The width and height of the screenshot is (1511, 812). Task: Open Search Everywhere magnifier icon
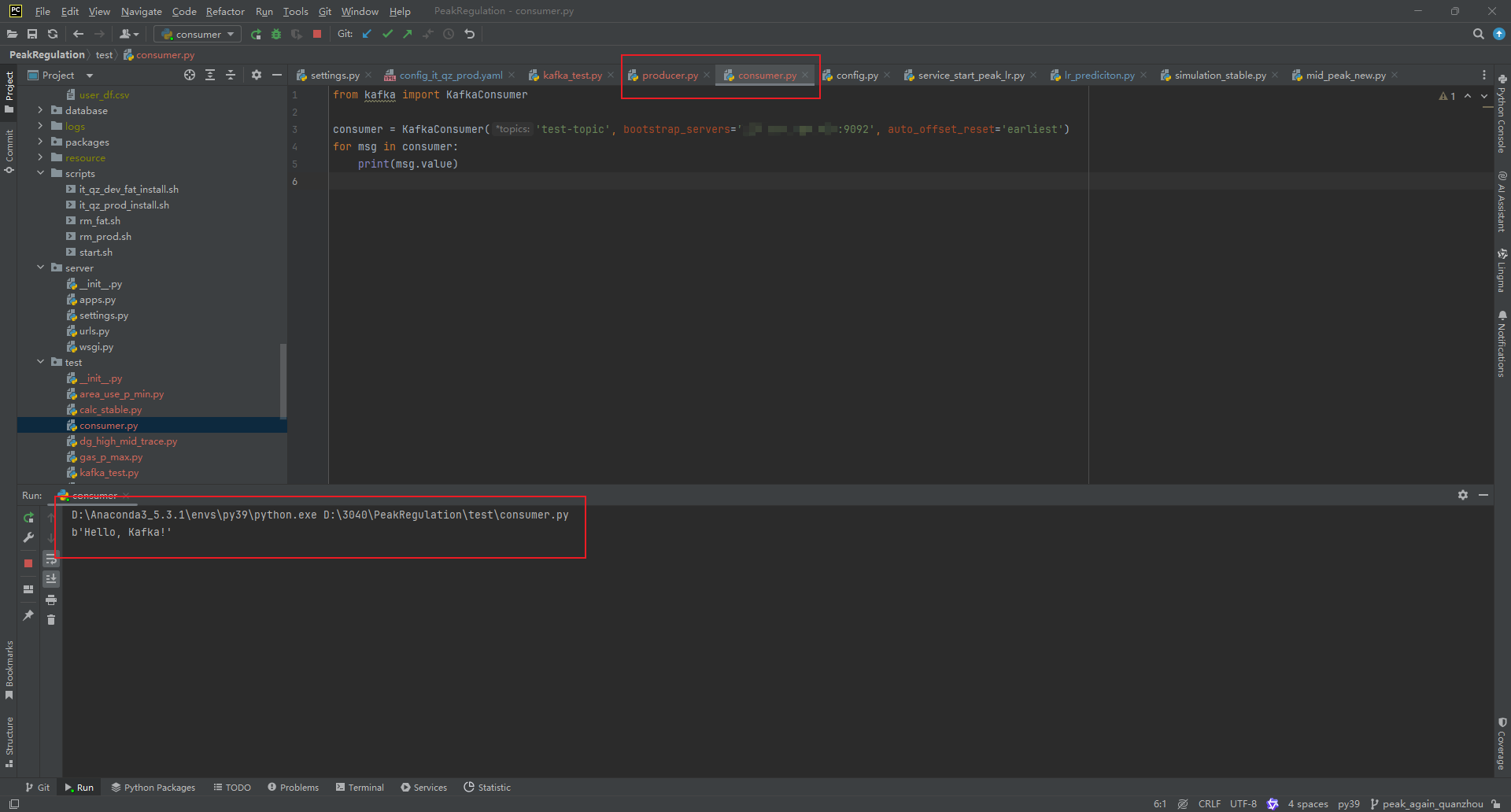tap(1478, 34)
